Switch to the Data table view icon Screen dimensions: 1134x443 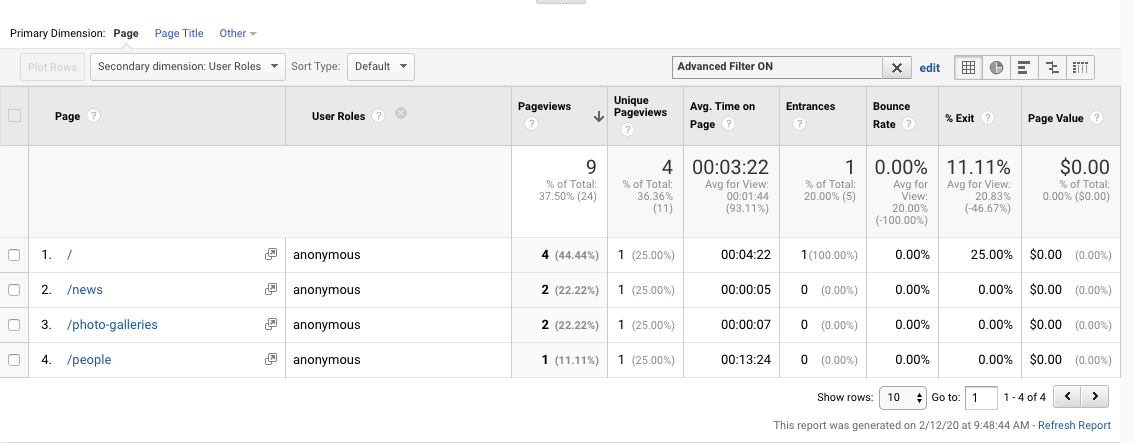(x=968, y=68)
